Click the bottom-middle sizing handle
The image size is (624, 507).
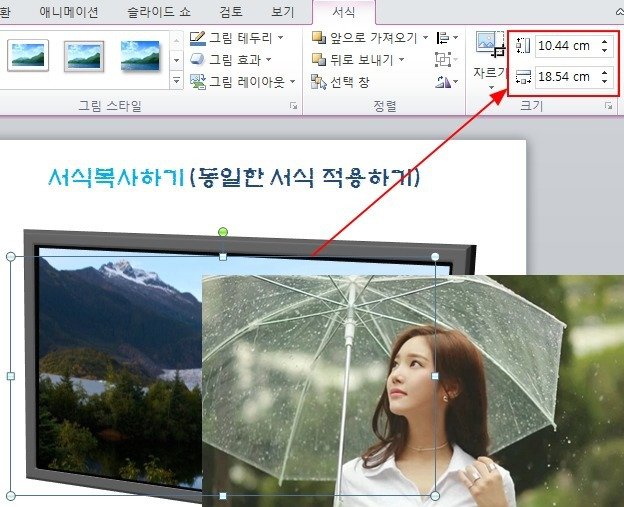click(223, 496)
